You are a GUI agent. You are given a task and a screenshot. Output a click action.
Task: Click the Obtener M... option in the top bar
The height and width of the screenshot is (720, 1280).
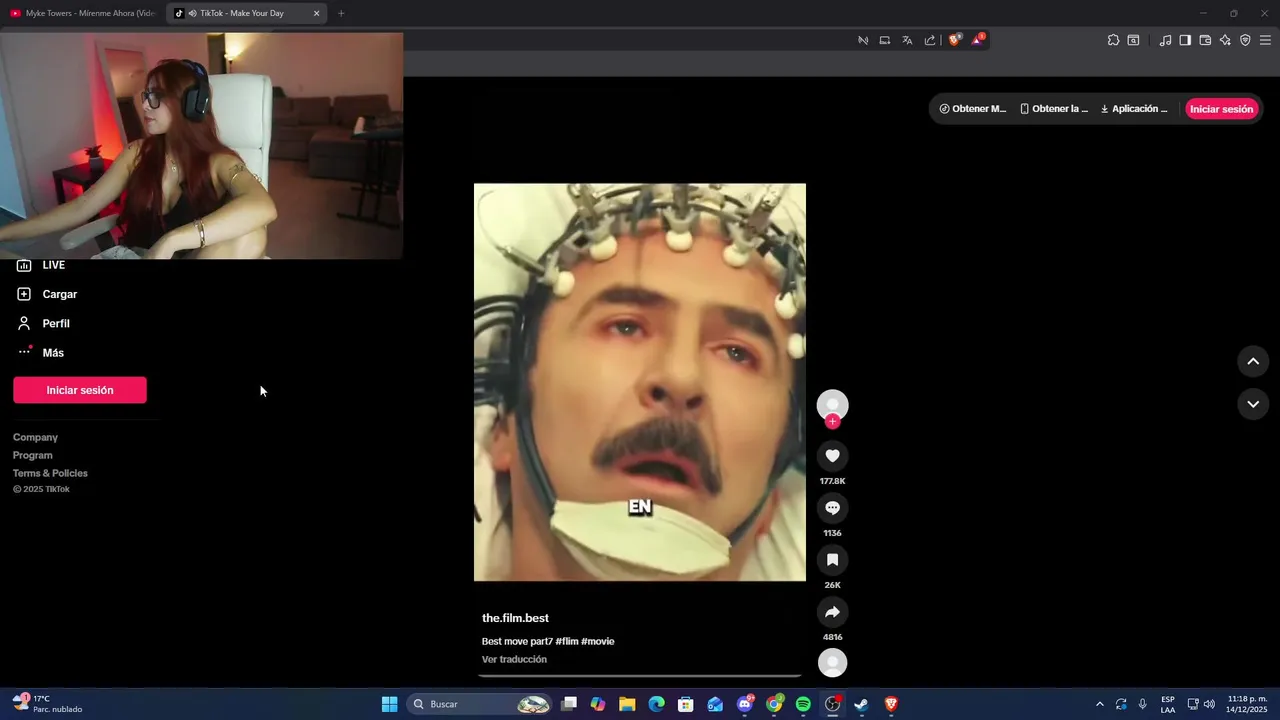tap(973, 109)
